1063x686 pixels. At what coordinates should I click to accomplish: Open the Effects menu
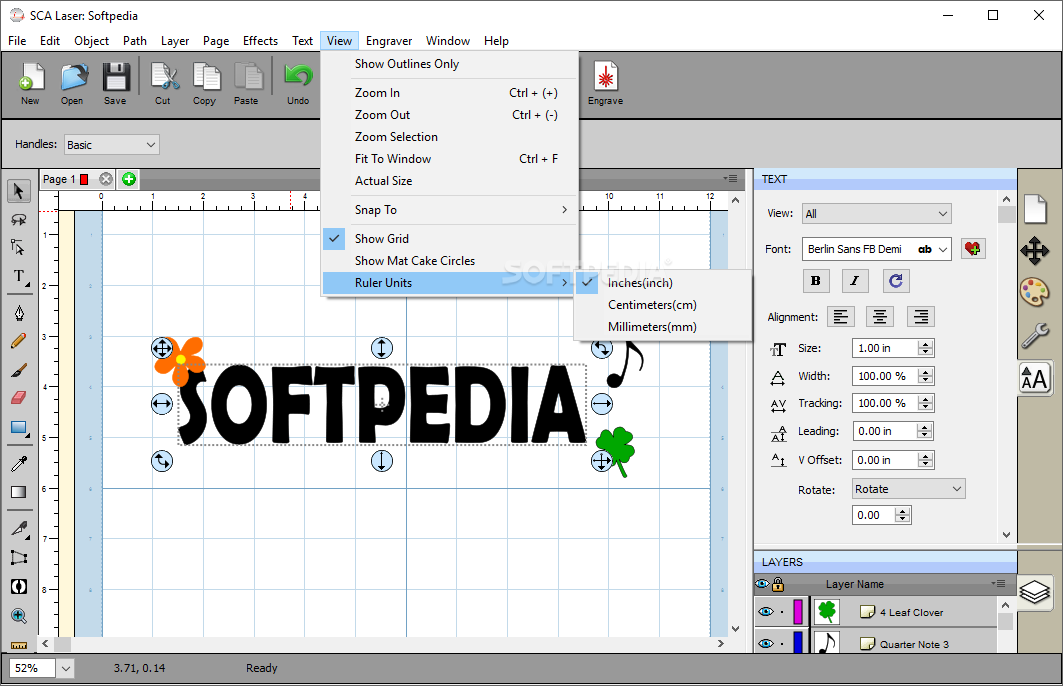[260, 41]
